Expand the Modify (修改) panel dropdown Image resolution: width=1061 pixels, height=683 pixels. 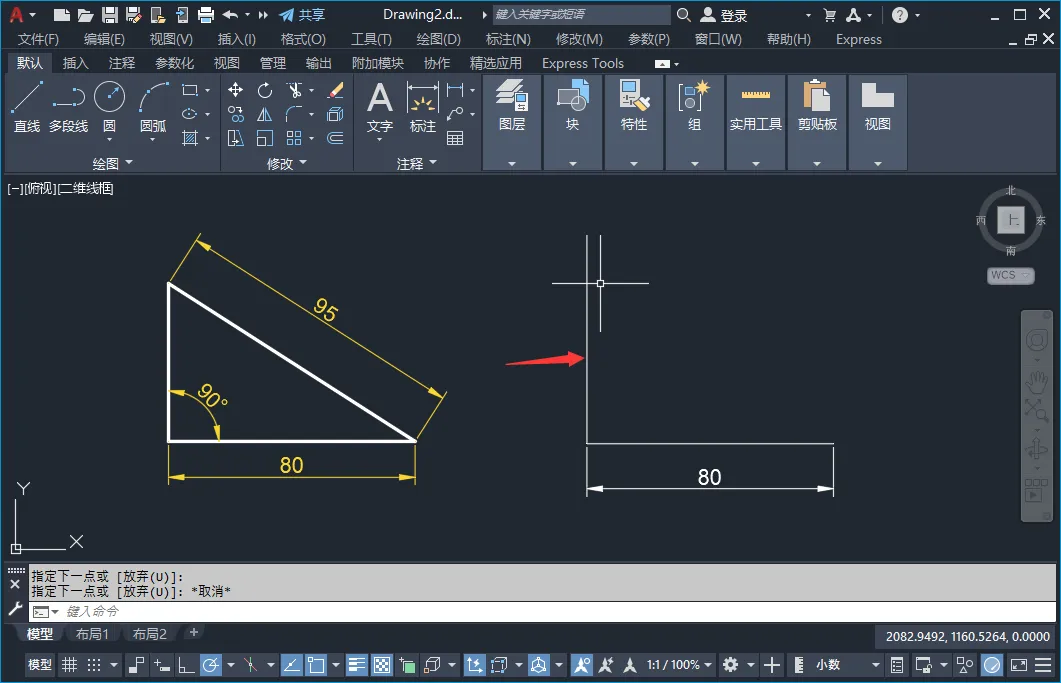286,163
